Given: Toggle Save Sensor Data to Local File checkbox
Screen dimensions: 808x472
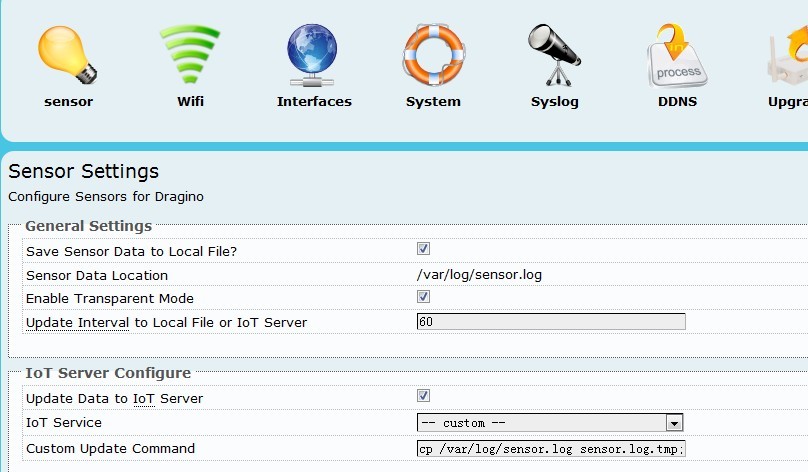Looking at the screenshot, I should [423, 249].
